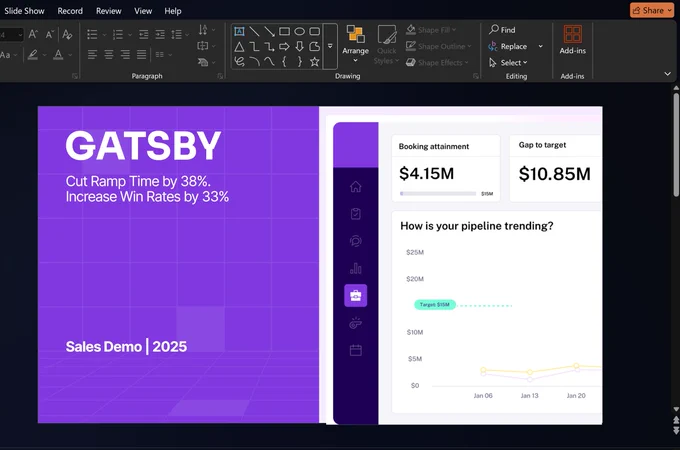This screenshot has height=450, width=680.
Task: Open the Align Text vertical options
Action: (x=206, y=46)
